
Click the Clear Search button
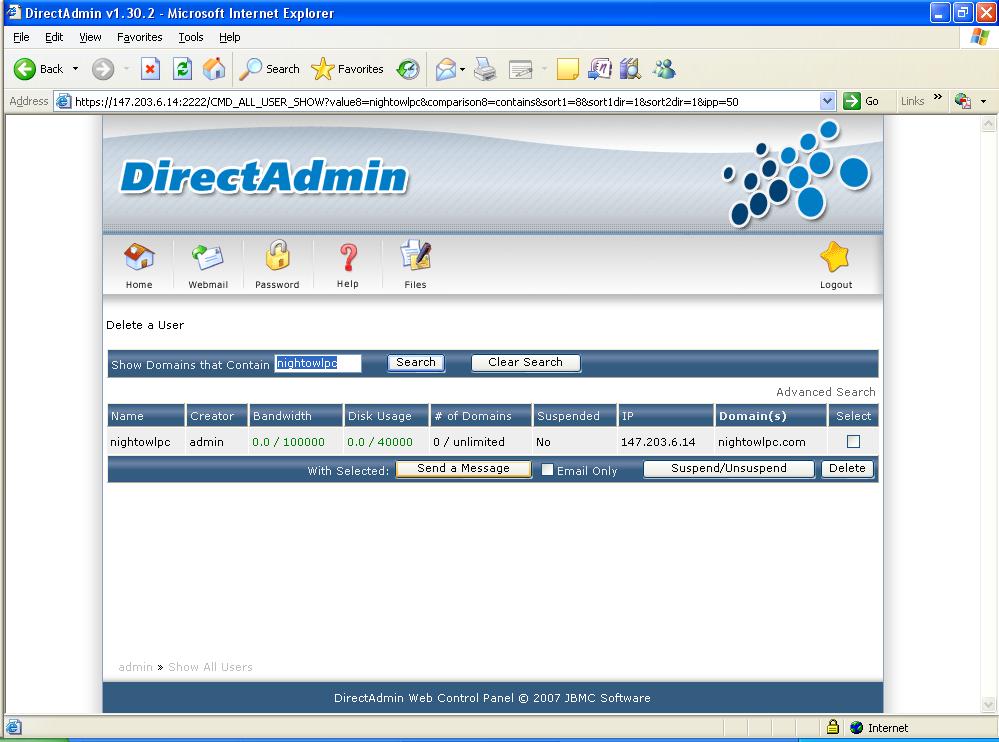tap(526, 362)
